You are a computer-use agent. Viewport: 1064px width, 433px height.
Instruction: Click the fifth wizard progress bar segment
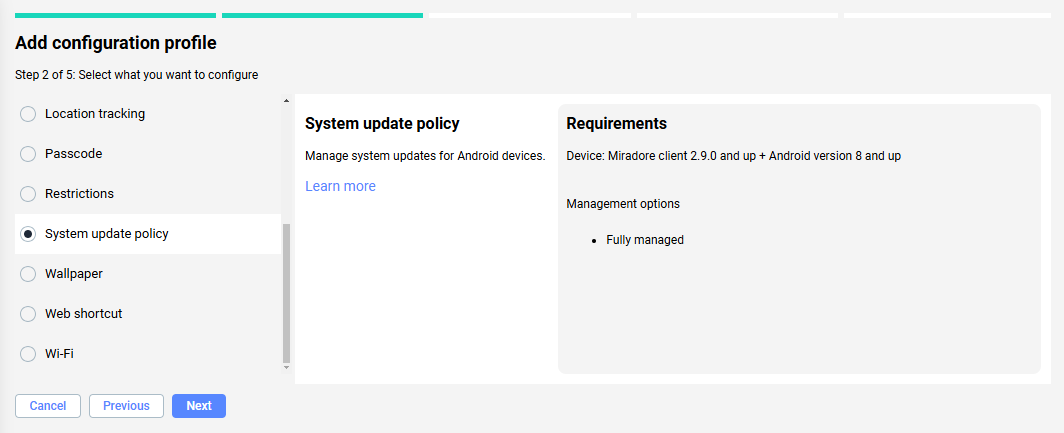coord(946,15)
